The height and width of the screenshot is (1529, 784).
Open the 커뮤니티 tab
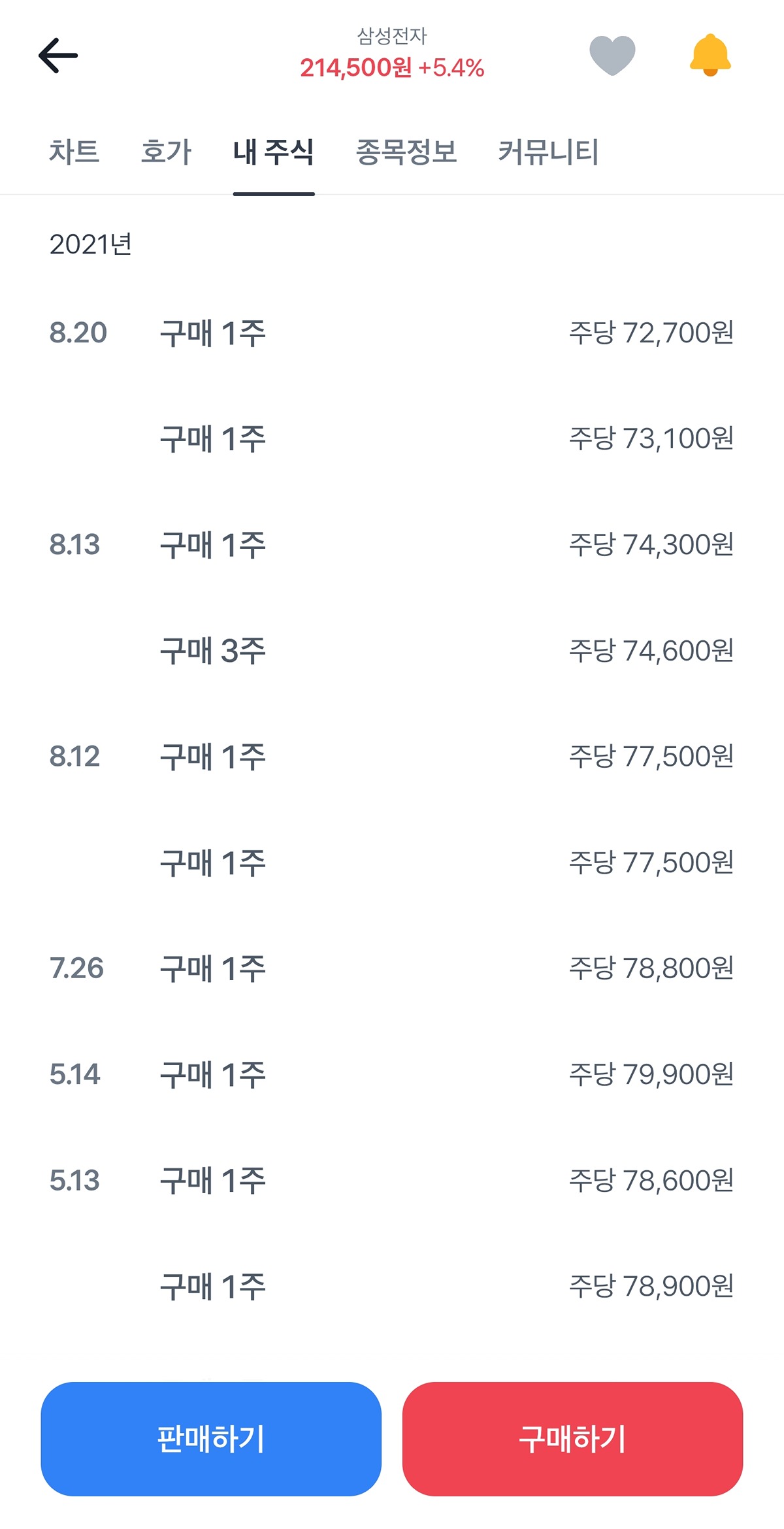click(x=548, y=152)
